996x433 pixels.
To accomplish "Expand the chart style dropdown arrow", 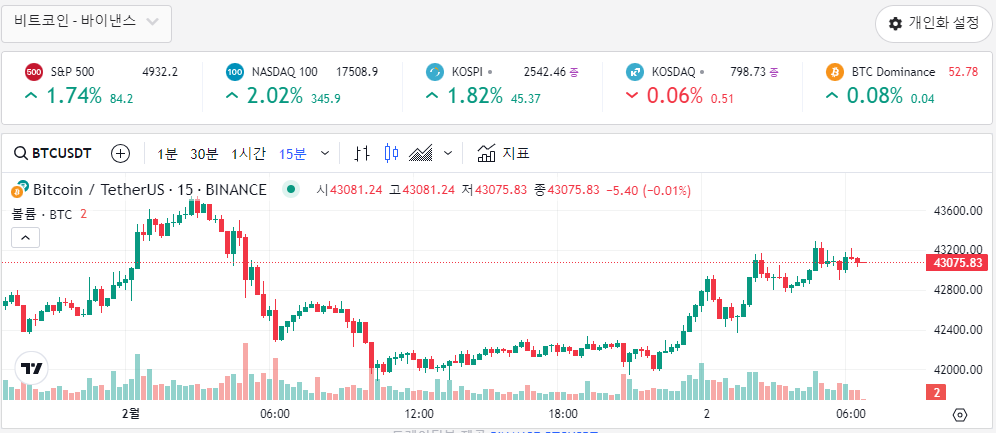I will [x=448, y=153].
